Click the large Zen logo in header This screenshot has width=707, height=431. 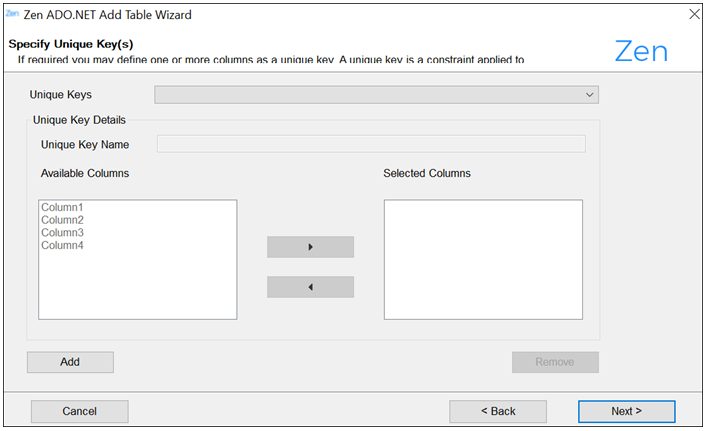(x=641, y=51)
